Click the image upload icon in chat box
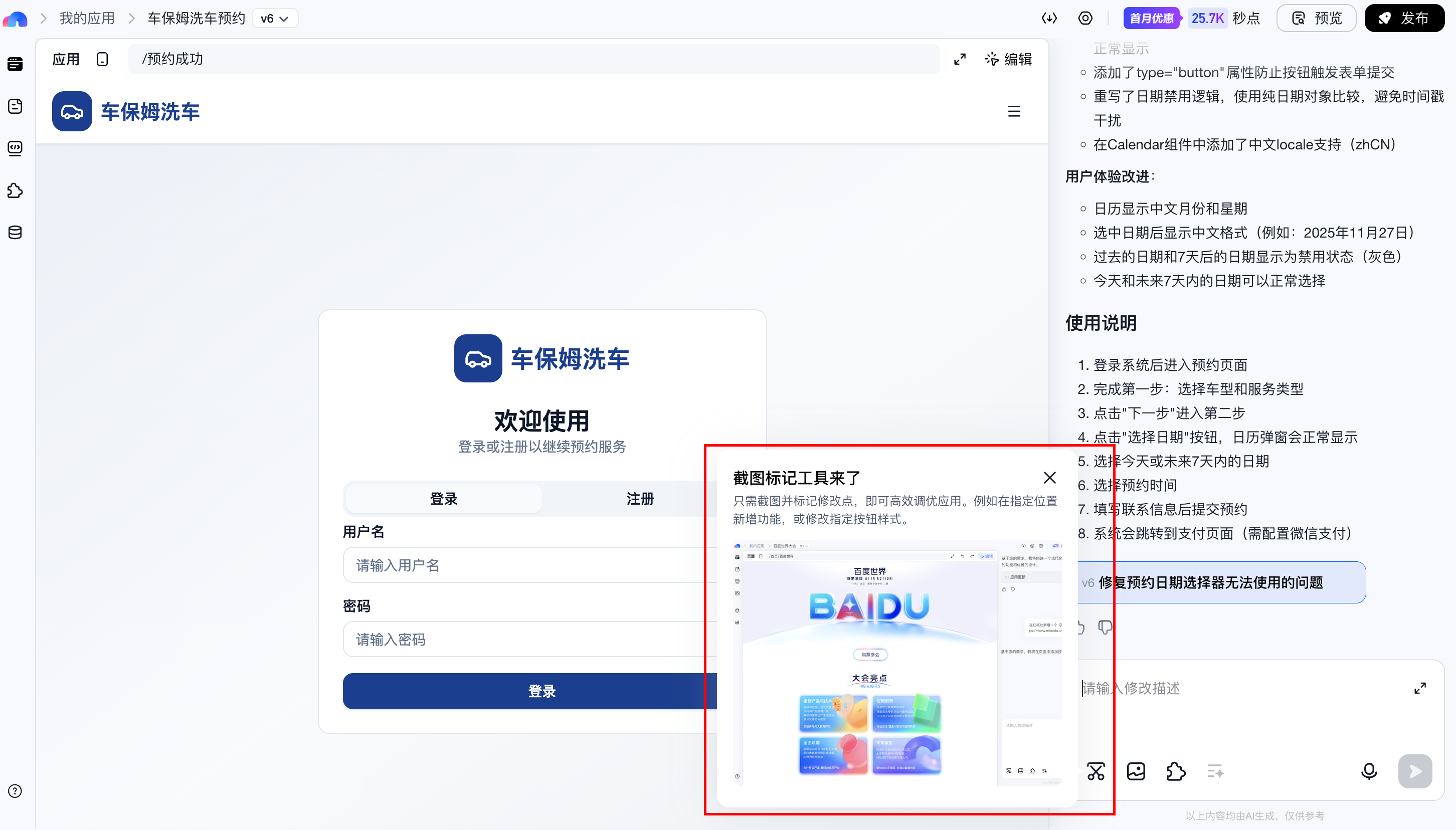Viewport: 1456px width, 830px height. (1136, 771)
